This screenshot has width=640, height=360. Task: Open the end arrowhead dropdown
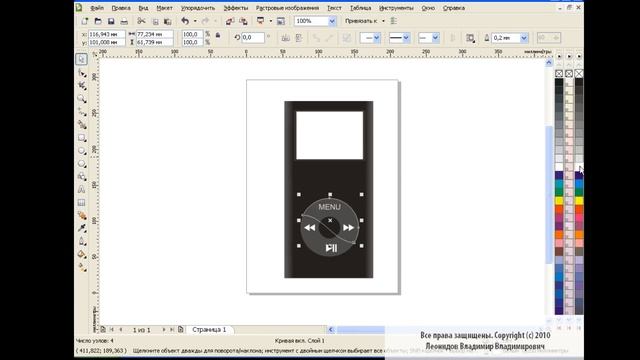coord(436,38)
